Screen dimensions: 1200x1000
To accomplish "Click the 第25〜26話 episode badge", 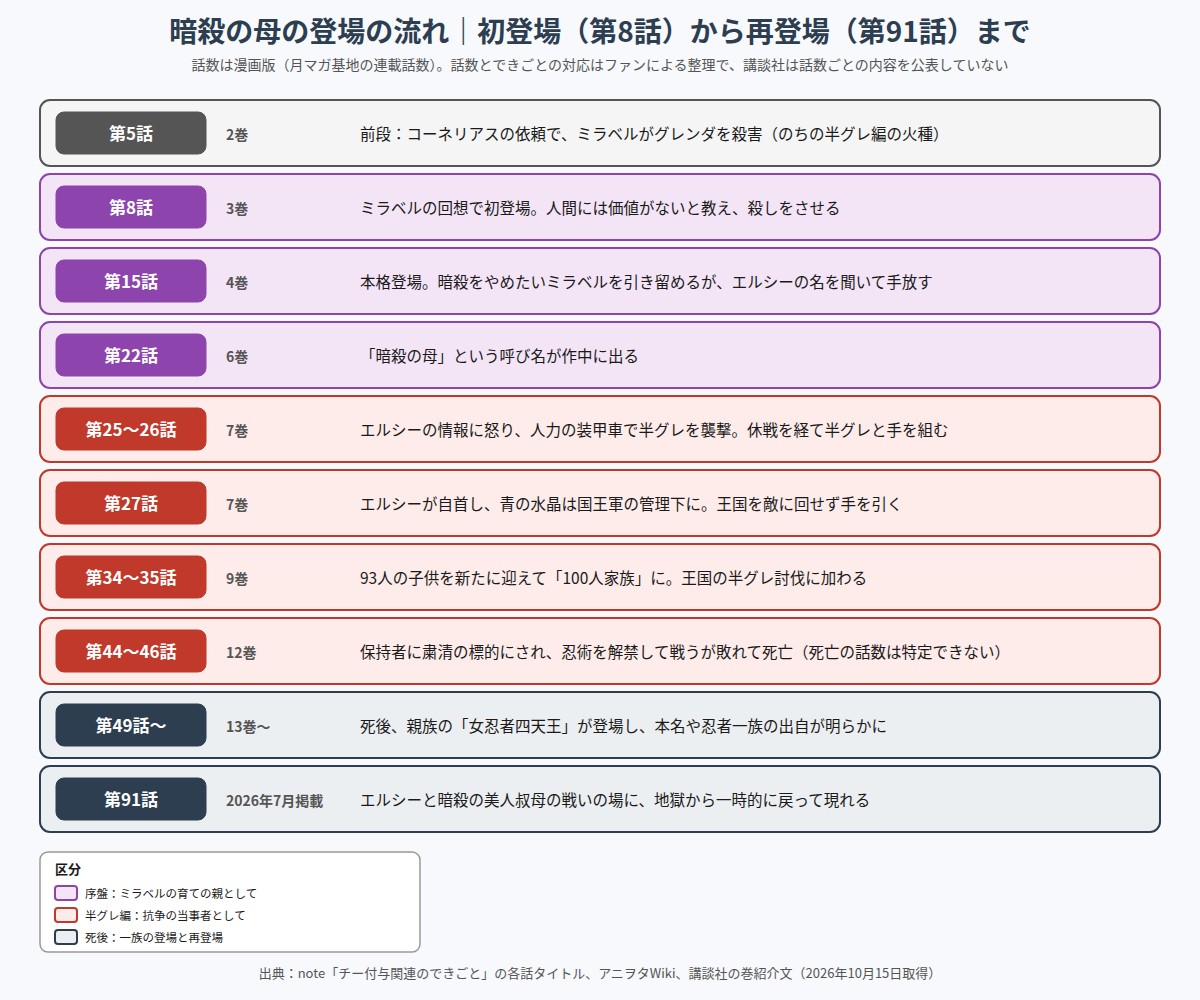I will point(131,429).
